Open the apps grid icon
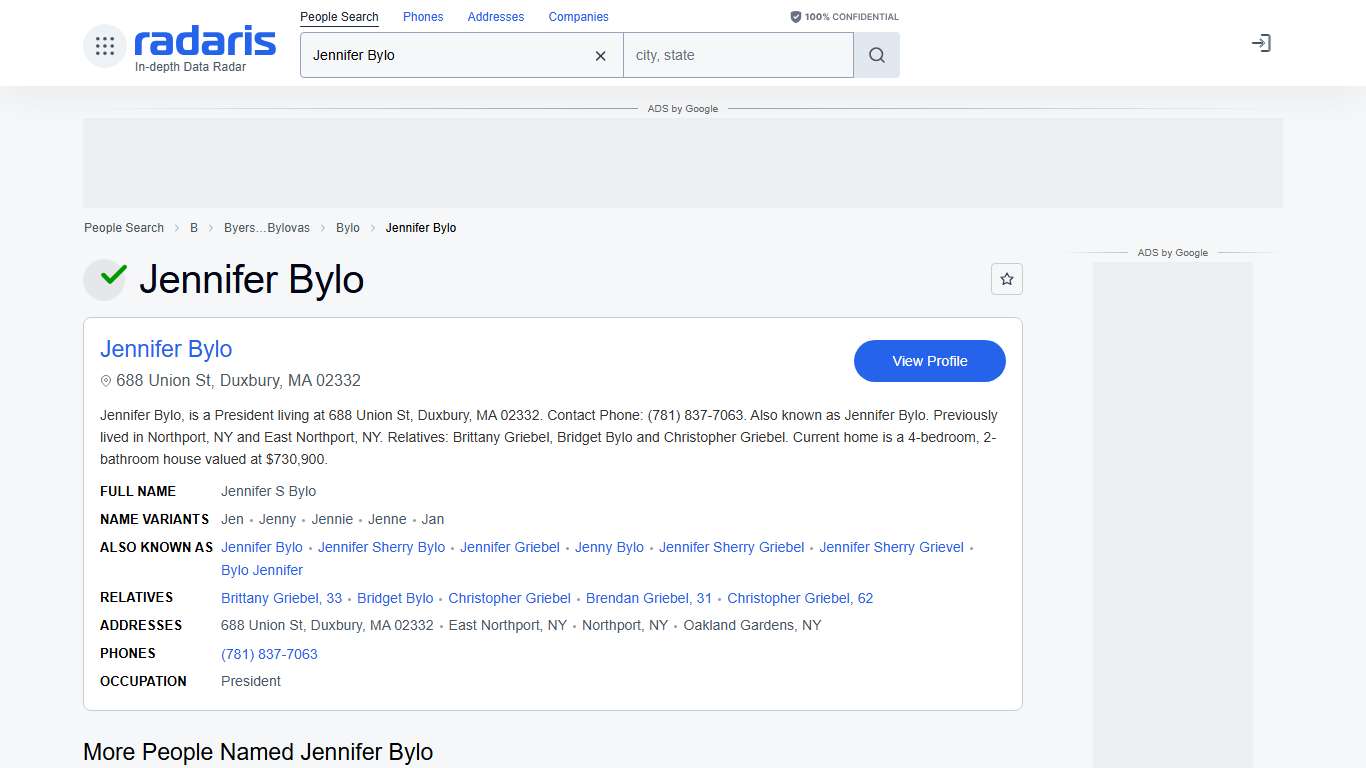 [x=104, y=44]
